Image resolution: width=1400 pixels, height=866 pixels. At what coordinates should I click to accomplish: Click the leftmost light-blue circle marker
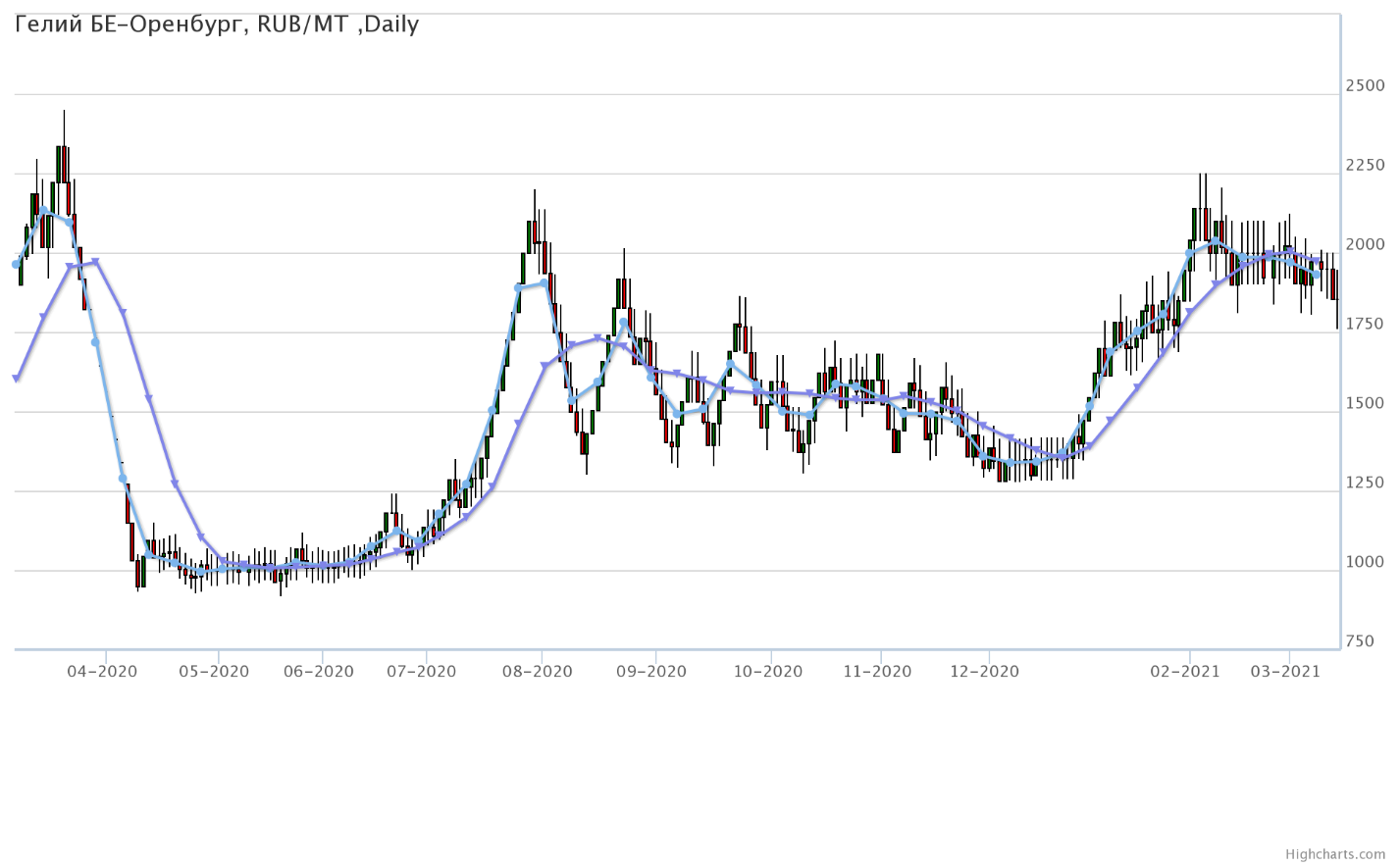[16, 264]
